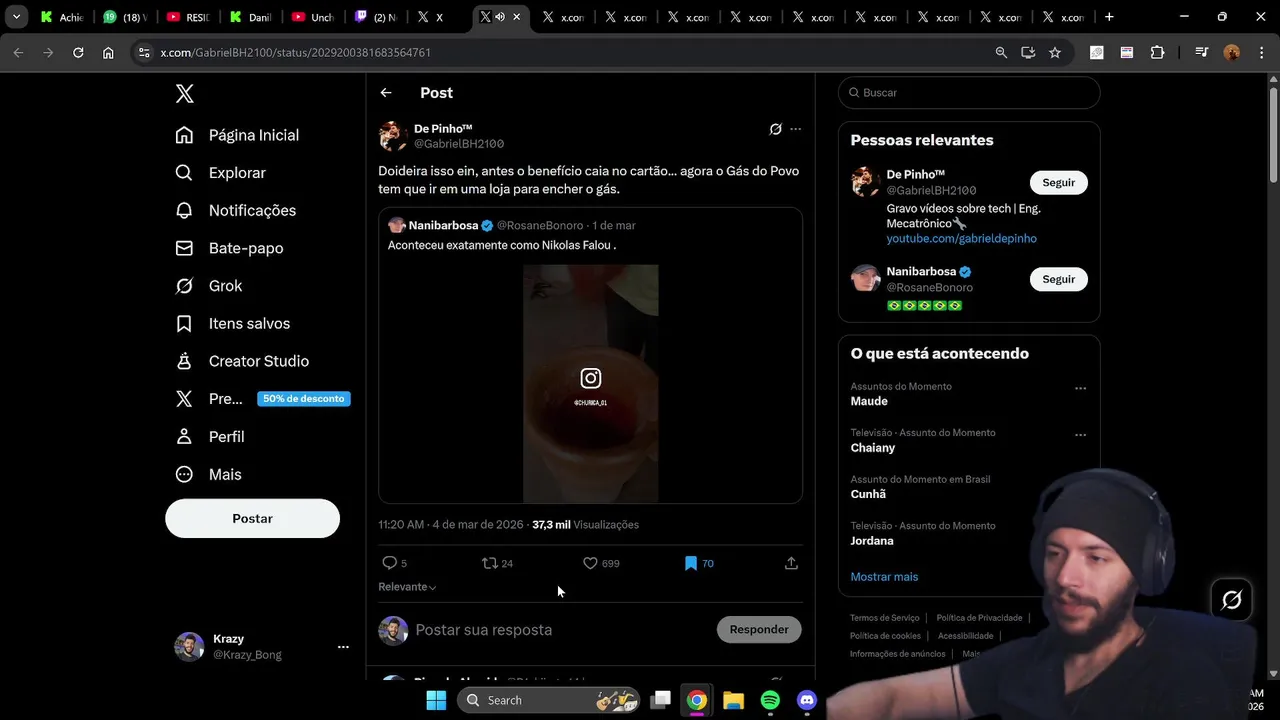1280x720 pixels.
Task: Open the Mais menu
Action: 208,474
